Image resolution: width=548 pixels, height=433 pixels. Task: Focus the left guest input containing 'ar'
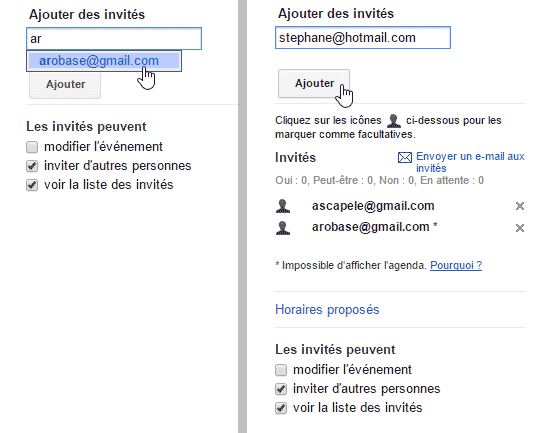(x=114, y=38)
